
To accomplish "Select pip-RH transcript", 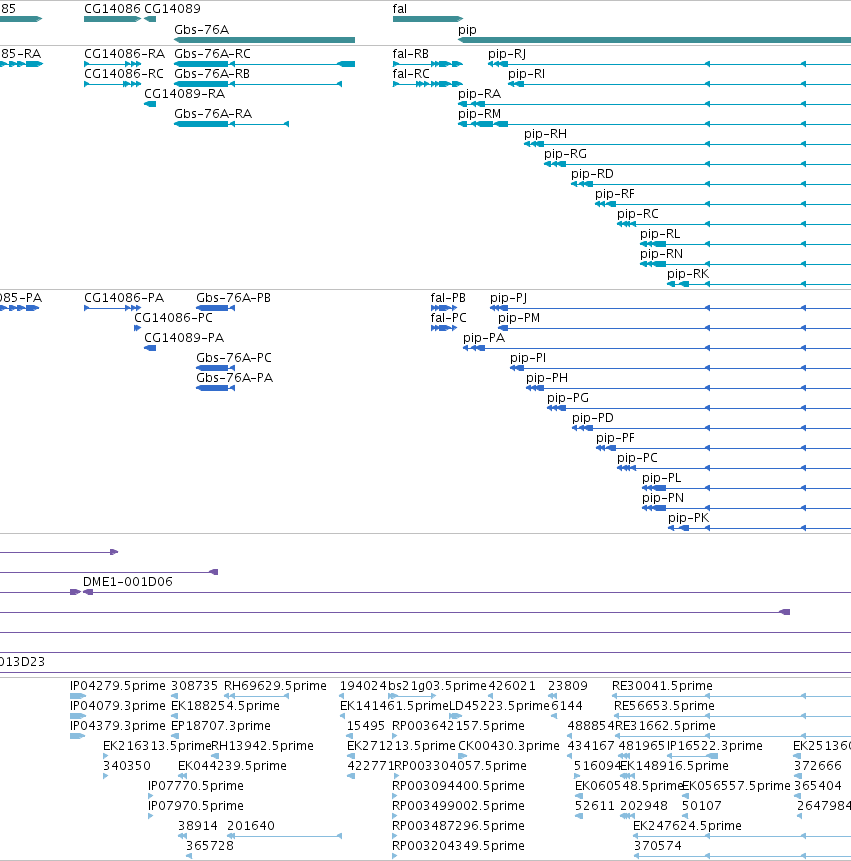I will (x=545, y=134).
